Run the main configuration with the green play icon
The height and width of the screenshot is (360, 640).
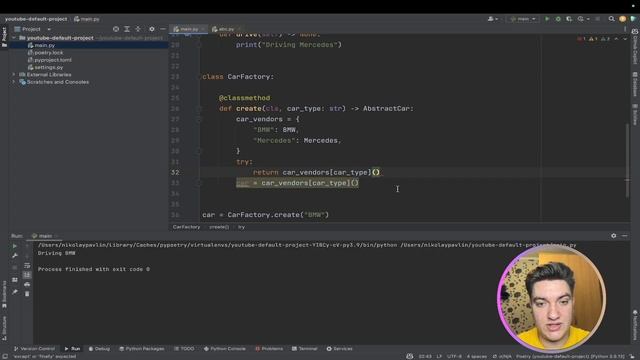547,19
